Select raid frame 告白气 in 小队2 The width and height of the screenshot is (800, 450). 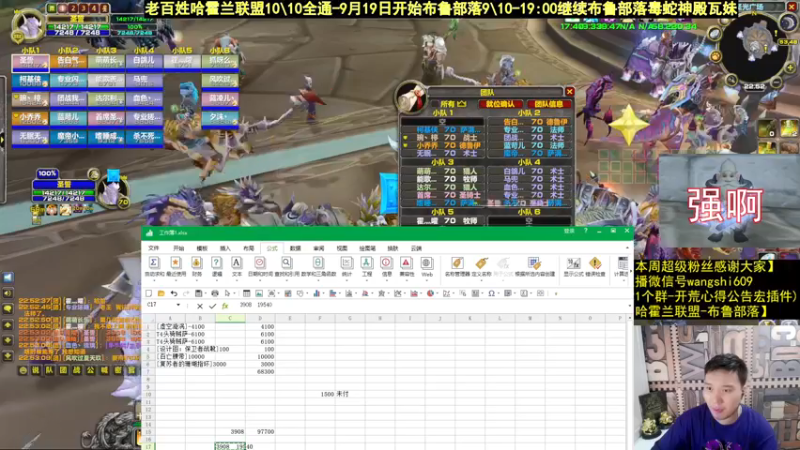[x=68, y=61]
